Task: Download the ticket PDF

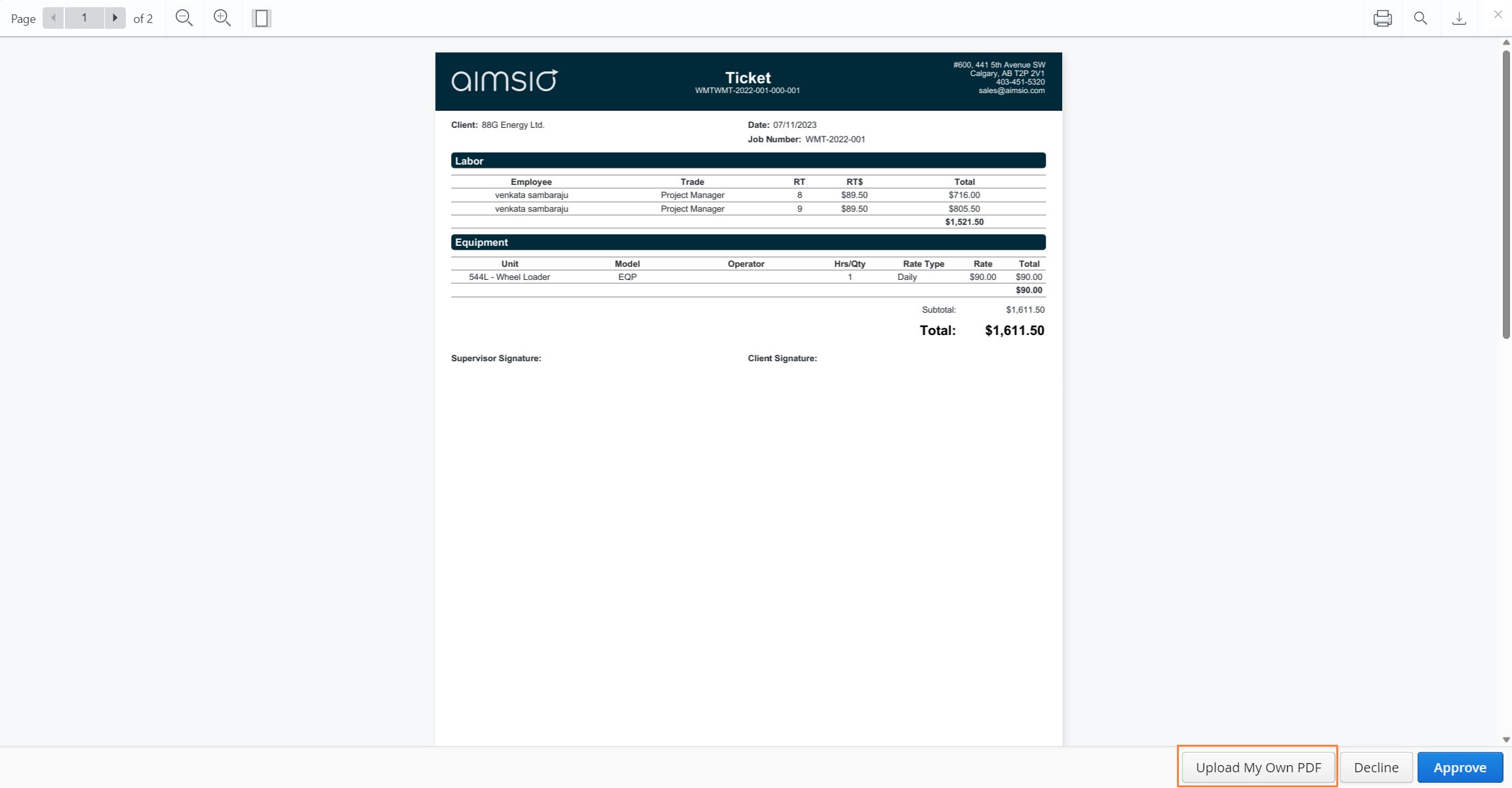Action: coord(1459,18)
